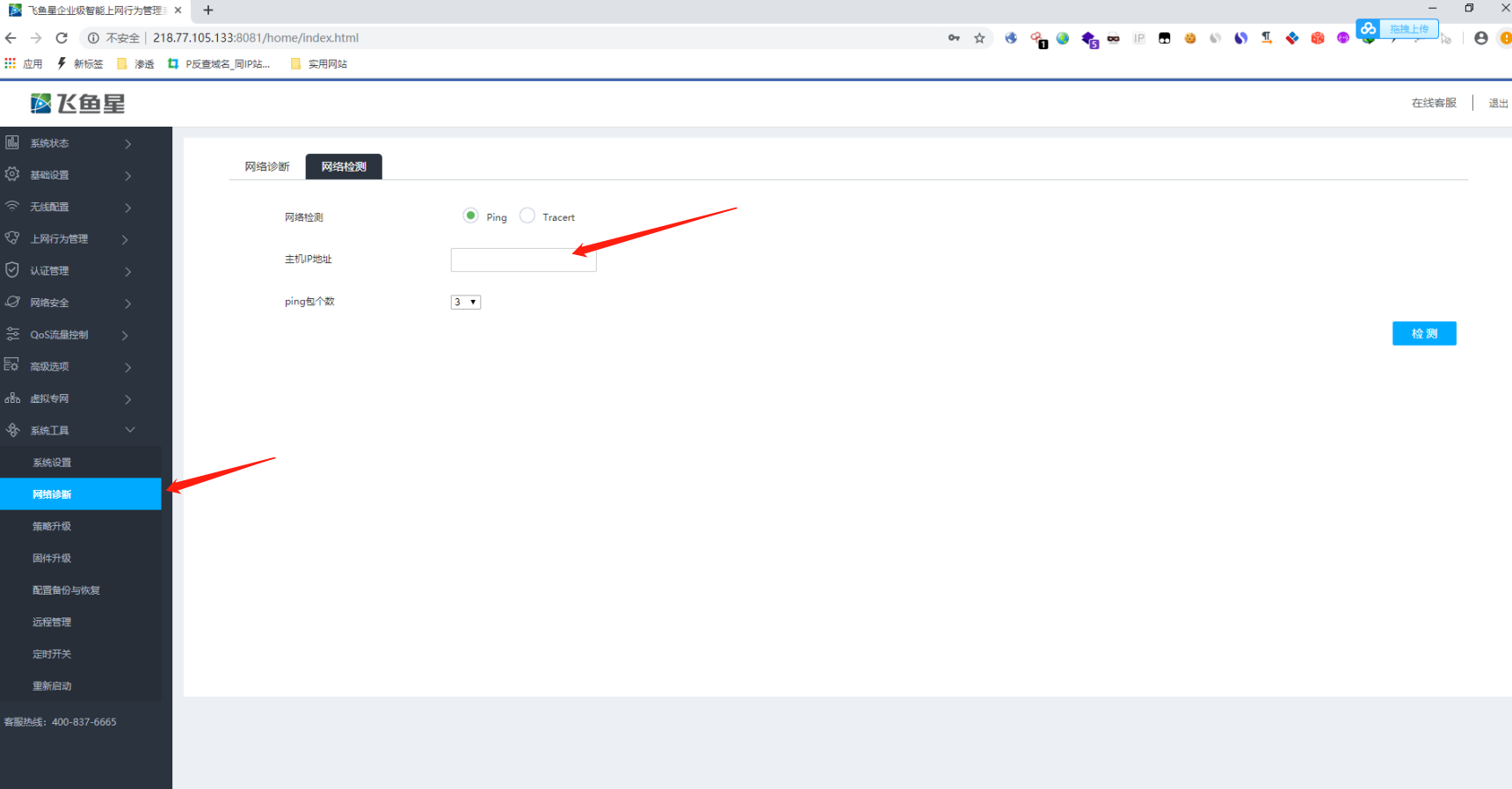Expand the 网络安全 menu chevron
The width and height of the screenshot is (1512, 789).
[128, 303]
